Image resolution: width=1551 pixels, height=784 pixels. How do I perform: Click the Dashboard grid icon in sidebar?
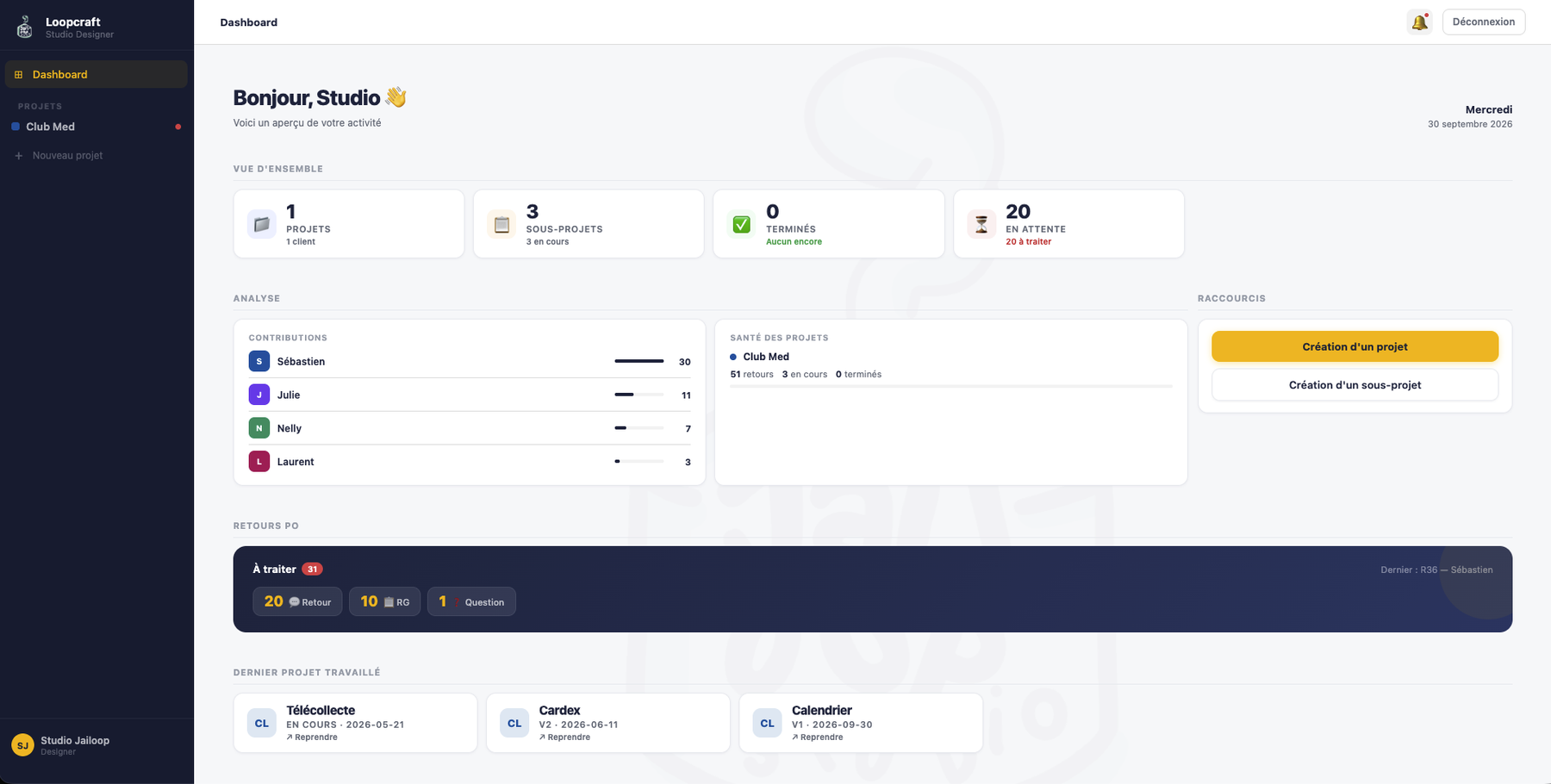pos(19,75)
